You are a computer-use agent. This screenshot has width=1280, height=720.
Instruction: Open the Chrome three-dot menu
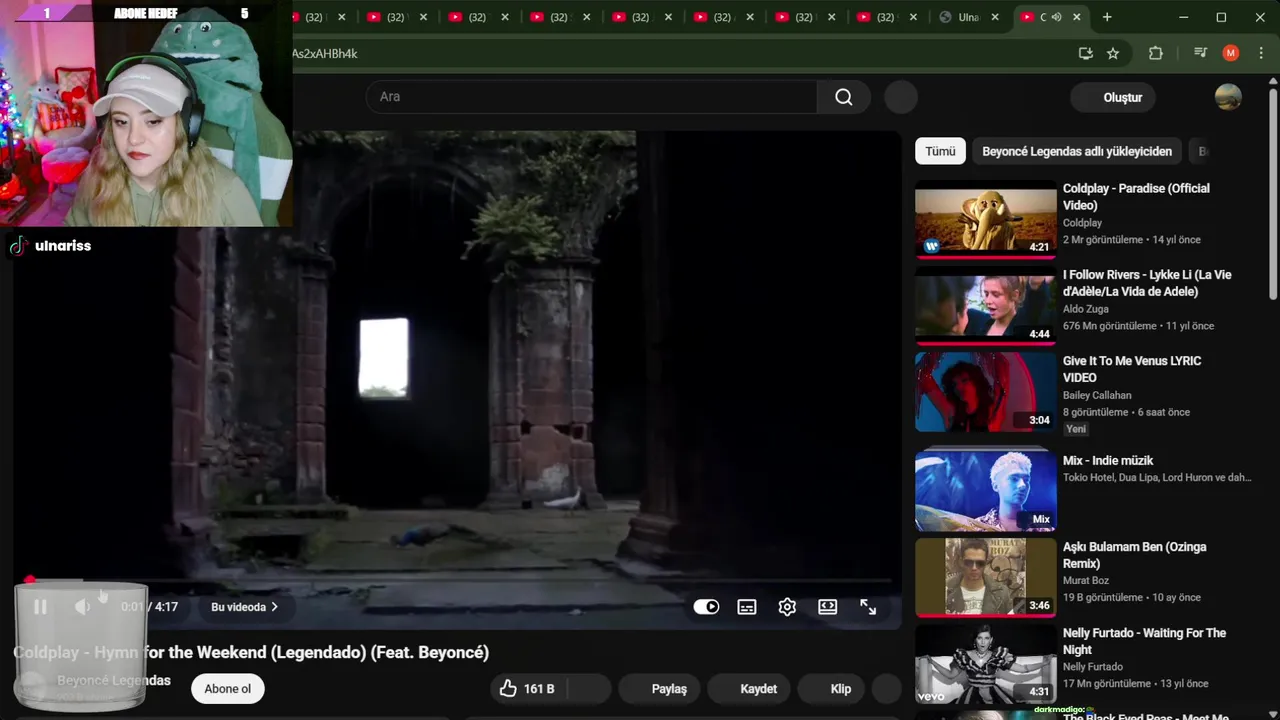pyautogui.click(x=1260, y=53)
